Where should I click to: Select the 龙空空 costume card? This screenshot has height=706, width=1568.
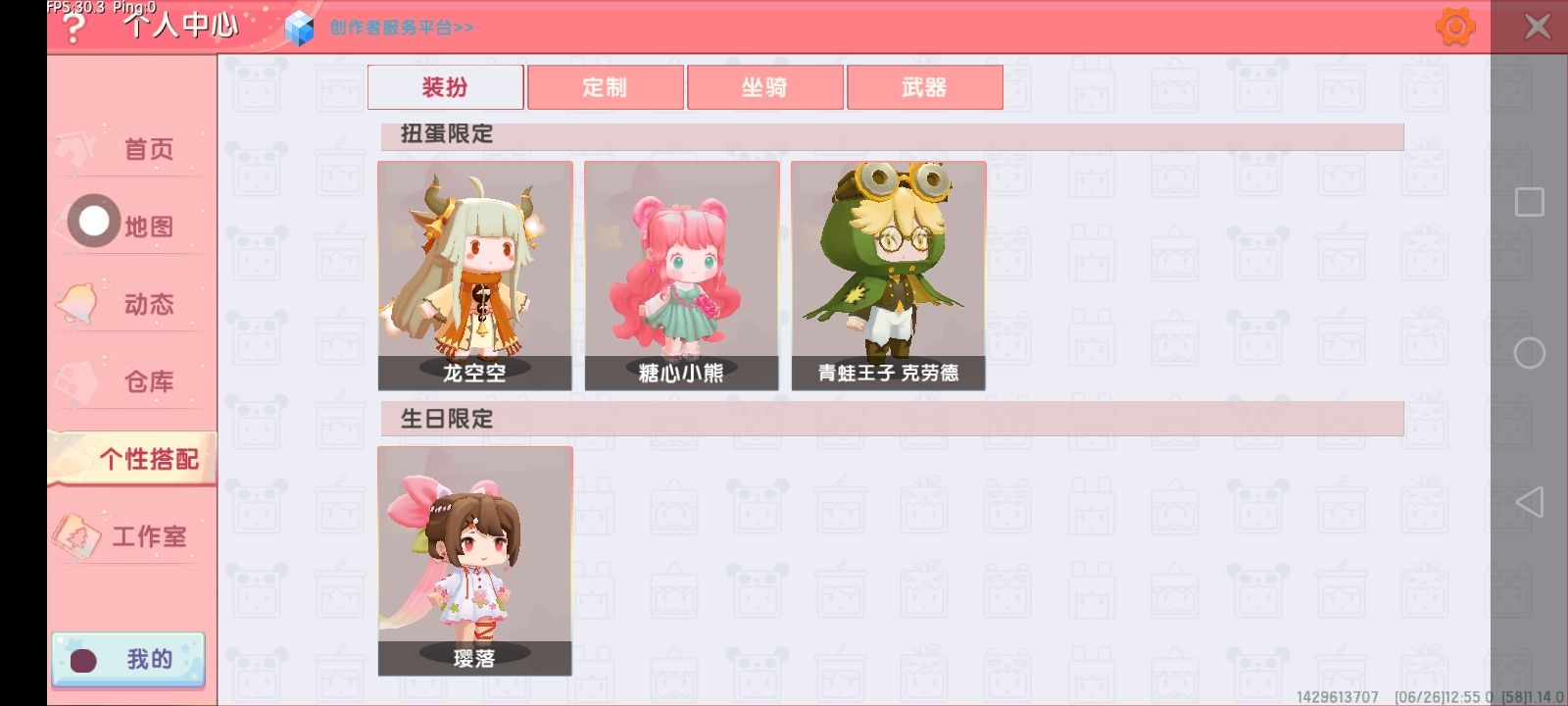[475, 276]
